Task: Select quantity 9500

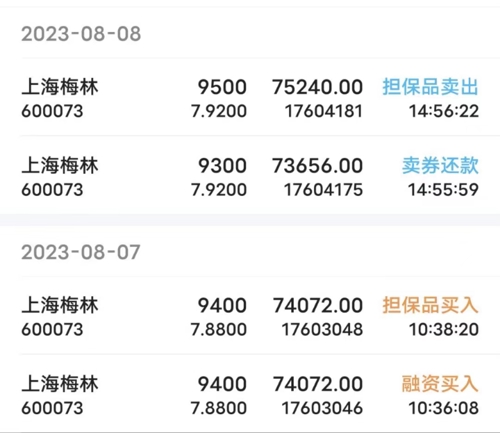Action: tap(222, 87)
